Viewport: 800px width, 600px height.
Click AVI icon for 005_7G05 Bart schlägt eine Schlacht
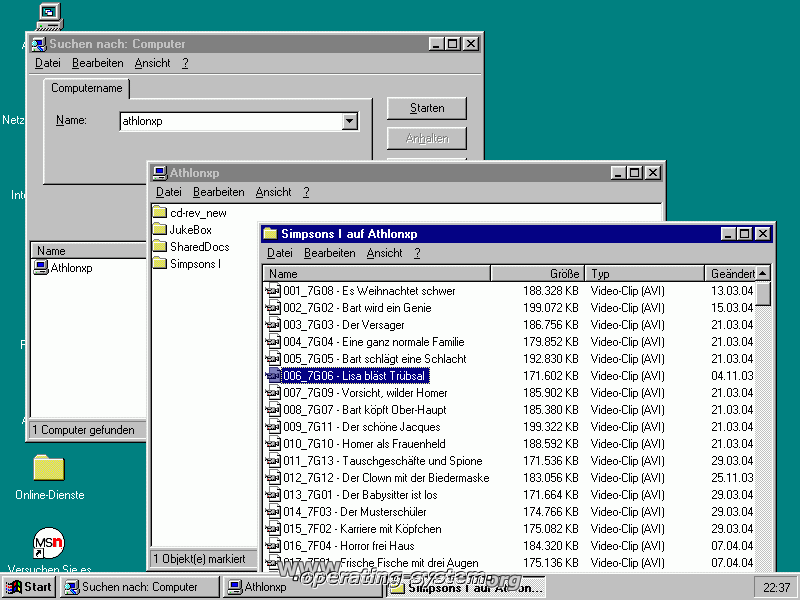tap(273, 359)
